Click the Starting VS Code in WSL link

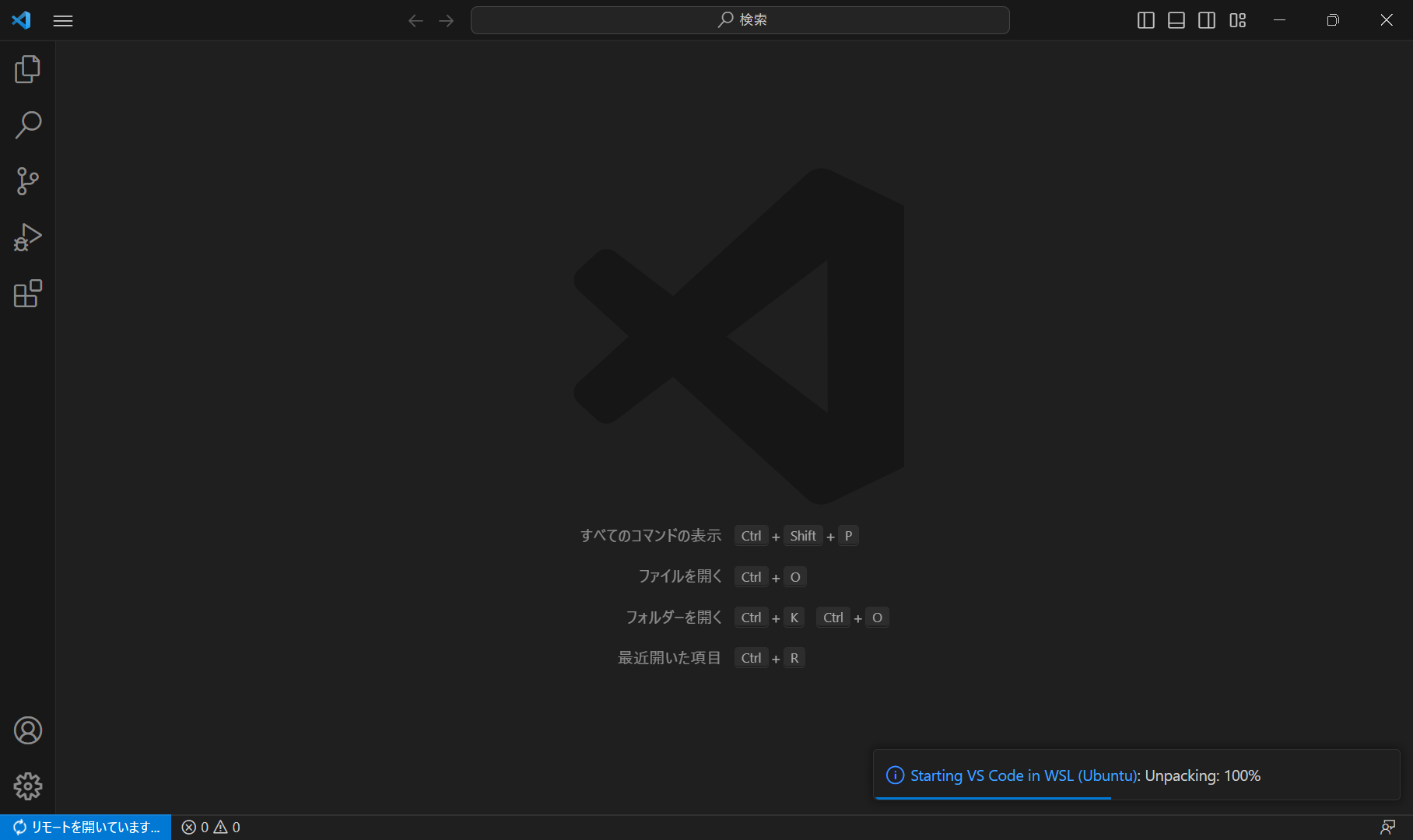pyautogui.click(x=1024, y=775)
